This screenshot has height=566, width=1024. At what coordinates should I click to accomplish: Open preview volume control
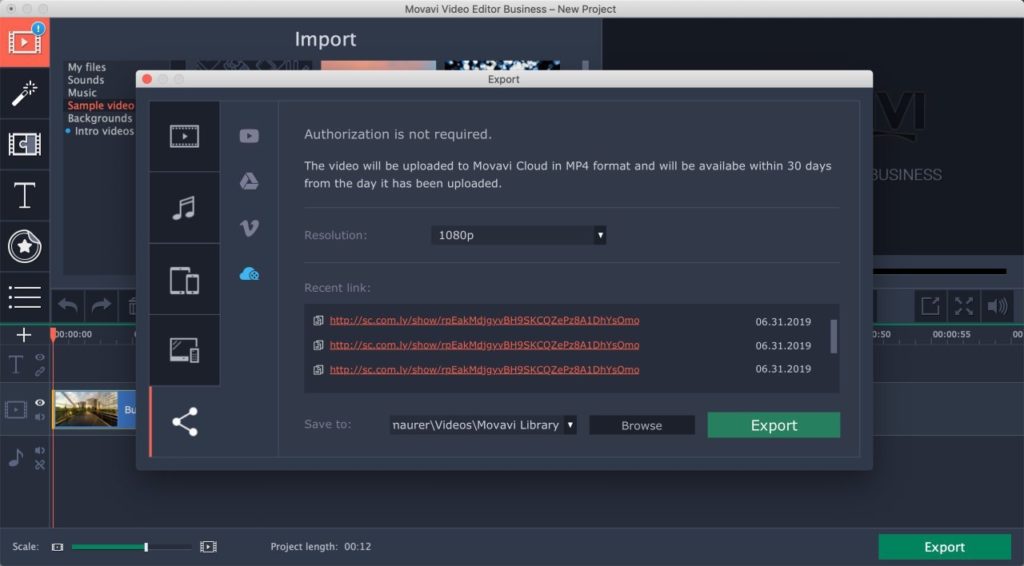click(997, 306)
